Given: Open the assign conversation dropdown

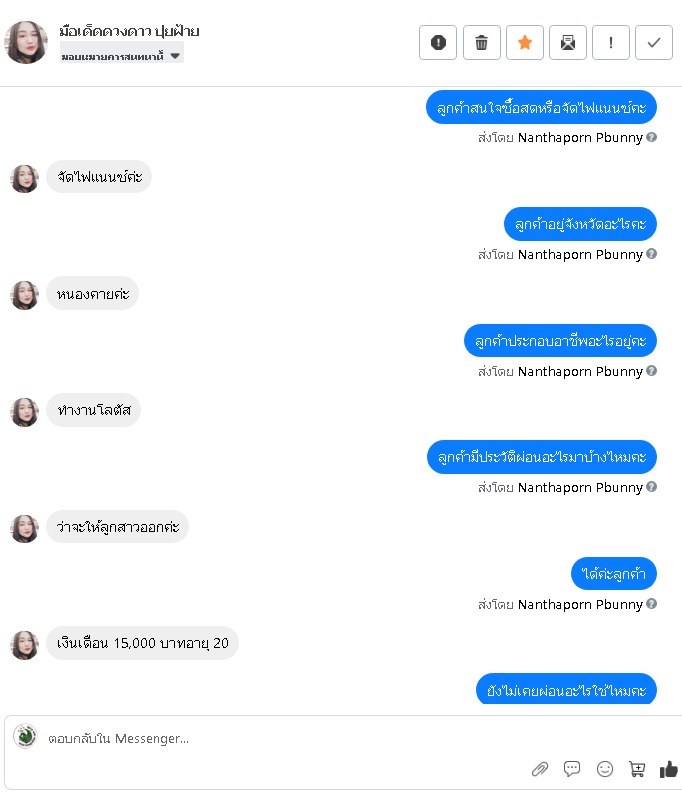Looking at the screenshot, I should (122, 55).
